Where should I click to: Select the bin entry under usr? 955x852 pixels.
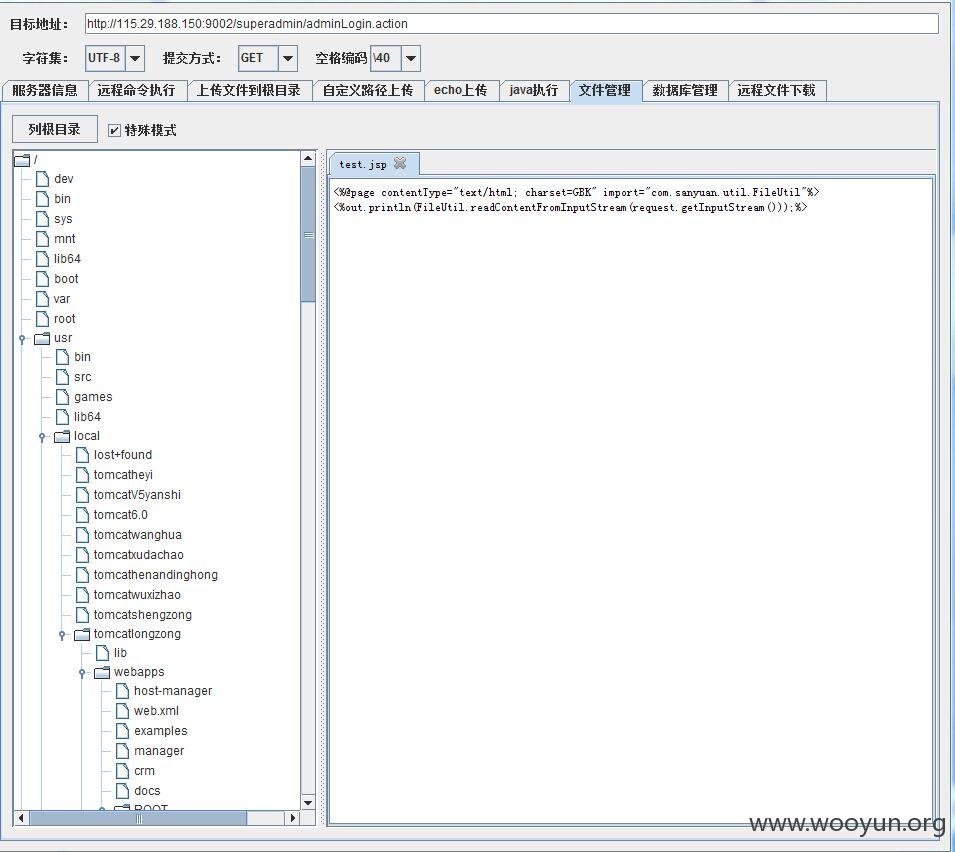point(82,357)
